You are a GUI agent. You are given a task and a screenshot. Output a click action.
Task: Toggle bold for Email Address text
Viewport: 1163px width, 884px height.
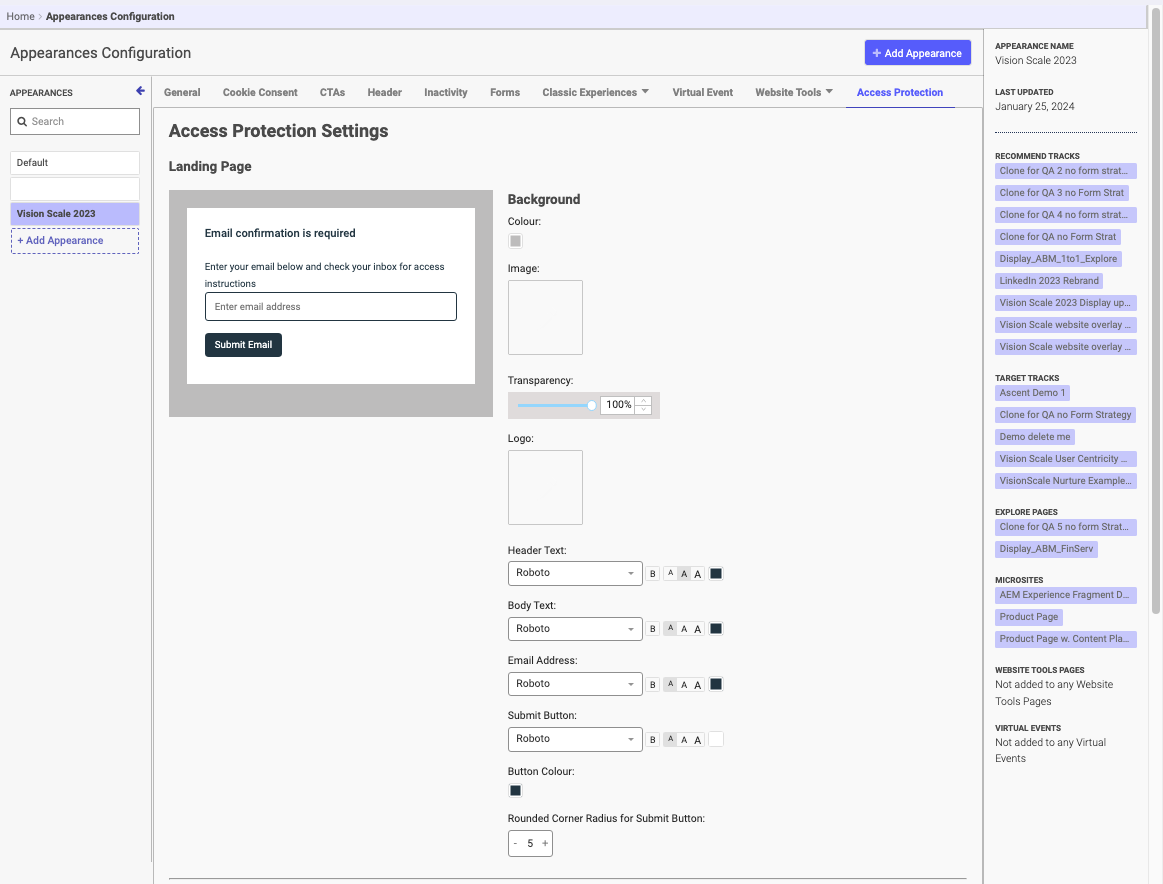coord(653,685)
